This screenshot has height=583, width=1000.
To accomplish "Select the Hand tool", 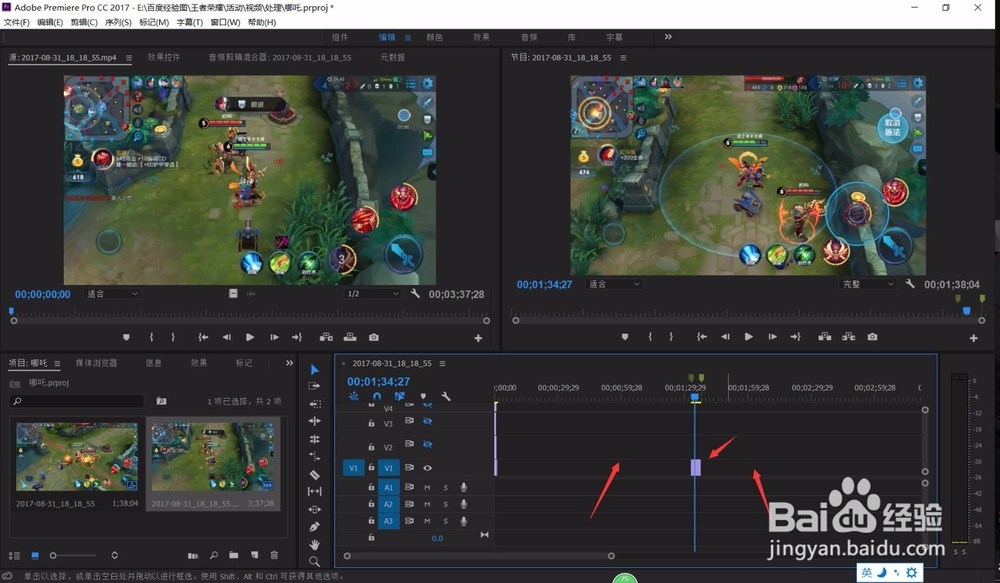I will coord(314,544).
